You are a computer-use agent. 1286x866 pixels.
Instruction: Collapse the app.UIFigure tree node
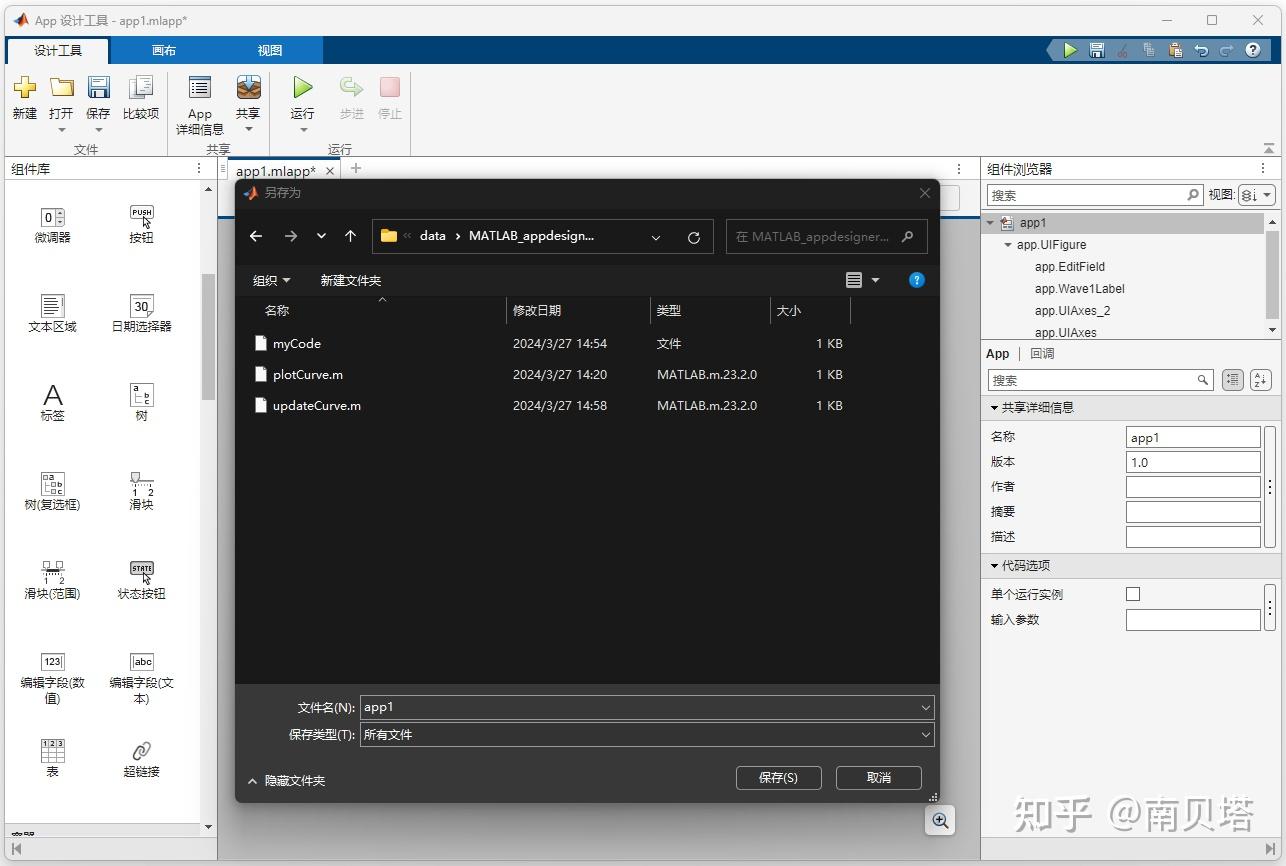coord(1010,244)
